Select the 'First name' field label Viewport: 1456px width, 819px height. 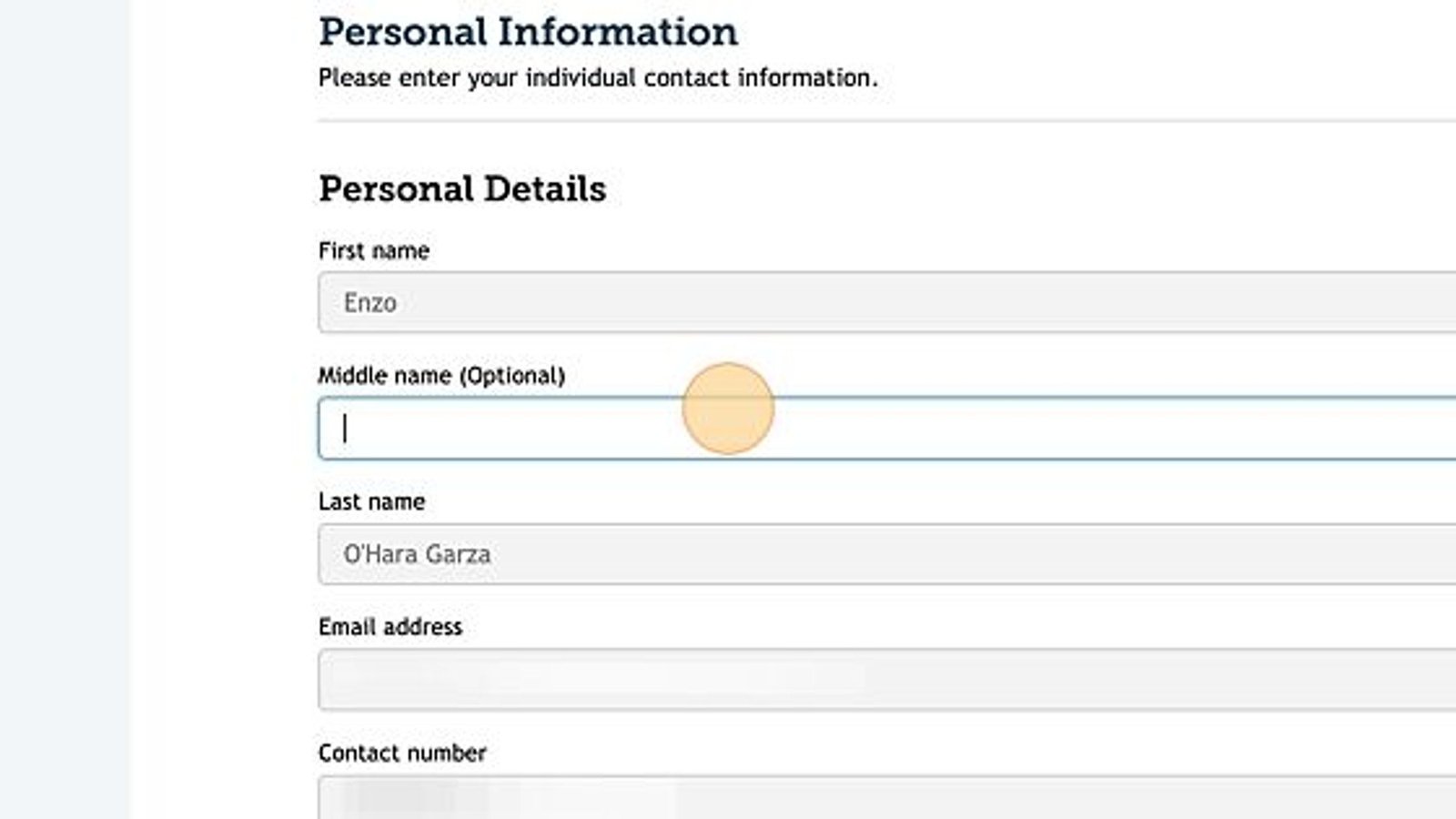click(x=374, y=250)
